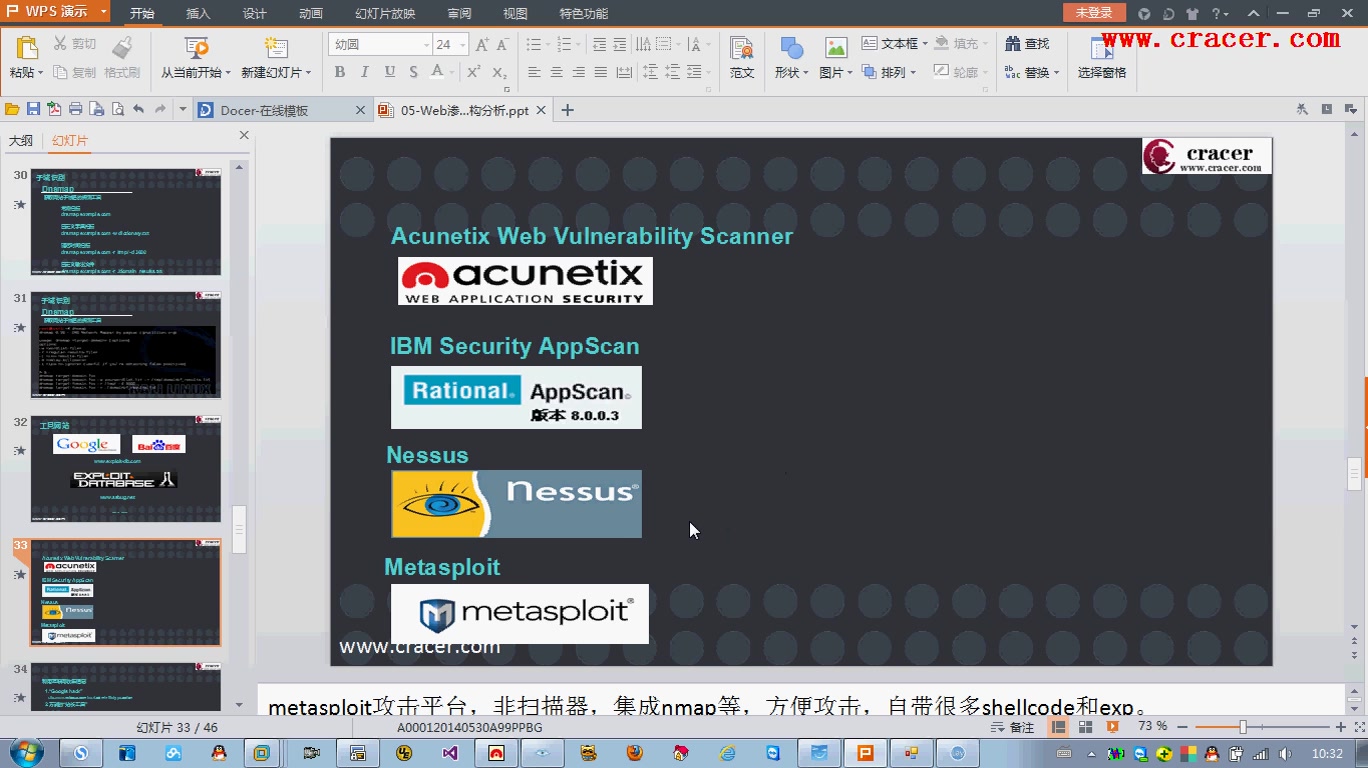1368x768 pixels.
Task: Open the Insert (插入) ribbon tab
Action: pyautogui.click(x=198, y=13)
